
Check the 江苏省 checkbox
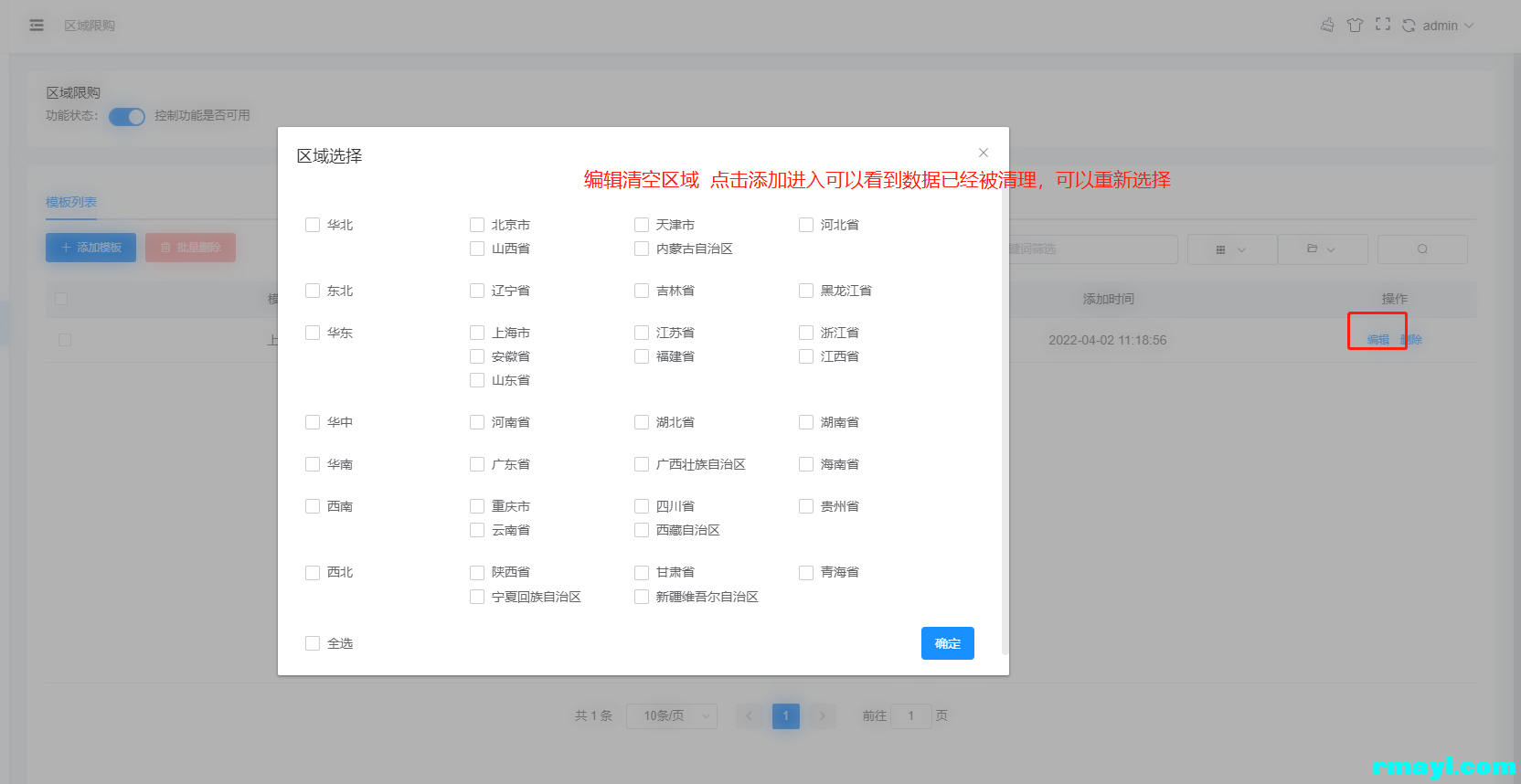pos(642,333)
